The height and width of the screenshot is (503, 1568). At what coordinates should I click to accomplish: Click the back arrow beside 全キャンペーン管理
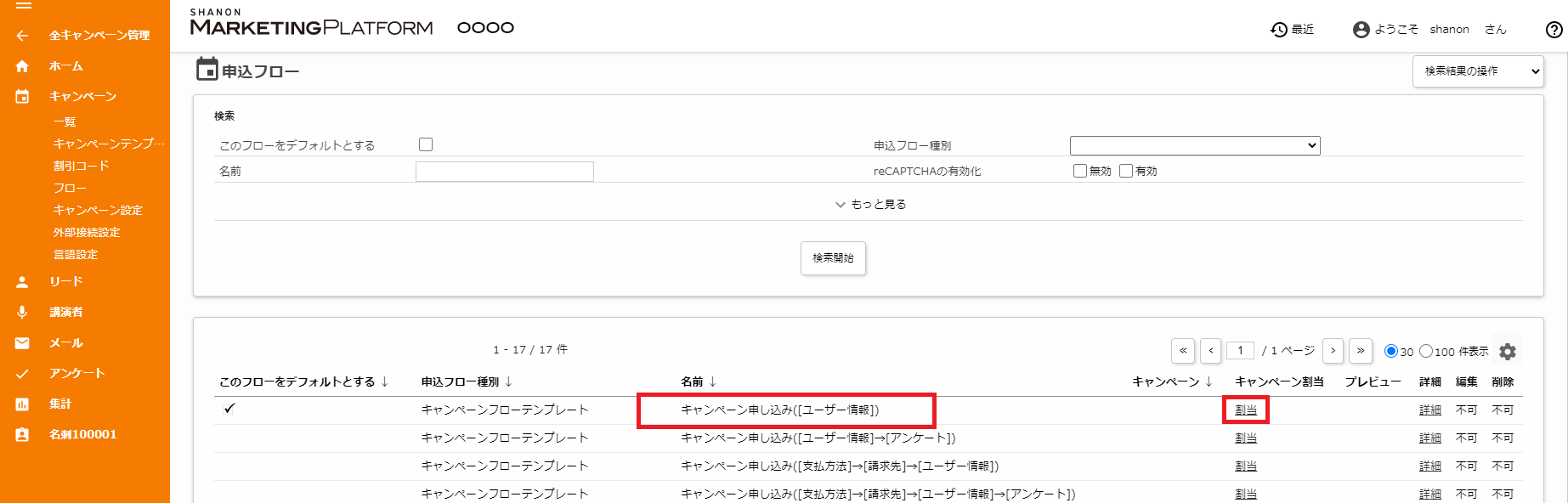click(x=22, y=36)
